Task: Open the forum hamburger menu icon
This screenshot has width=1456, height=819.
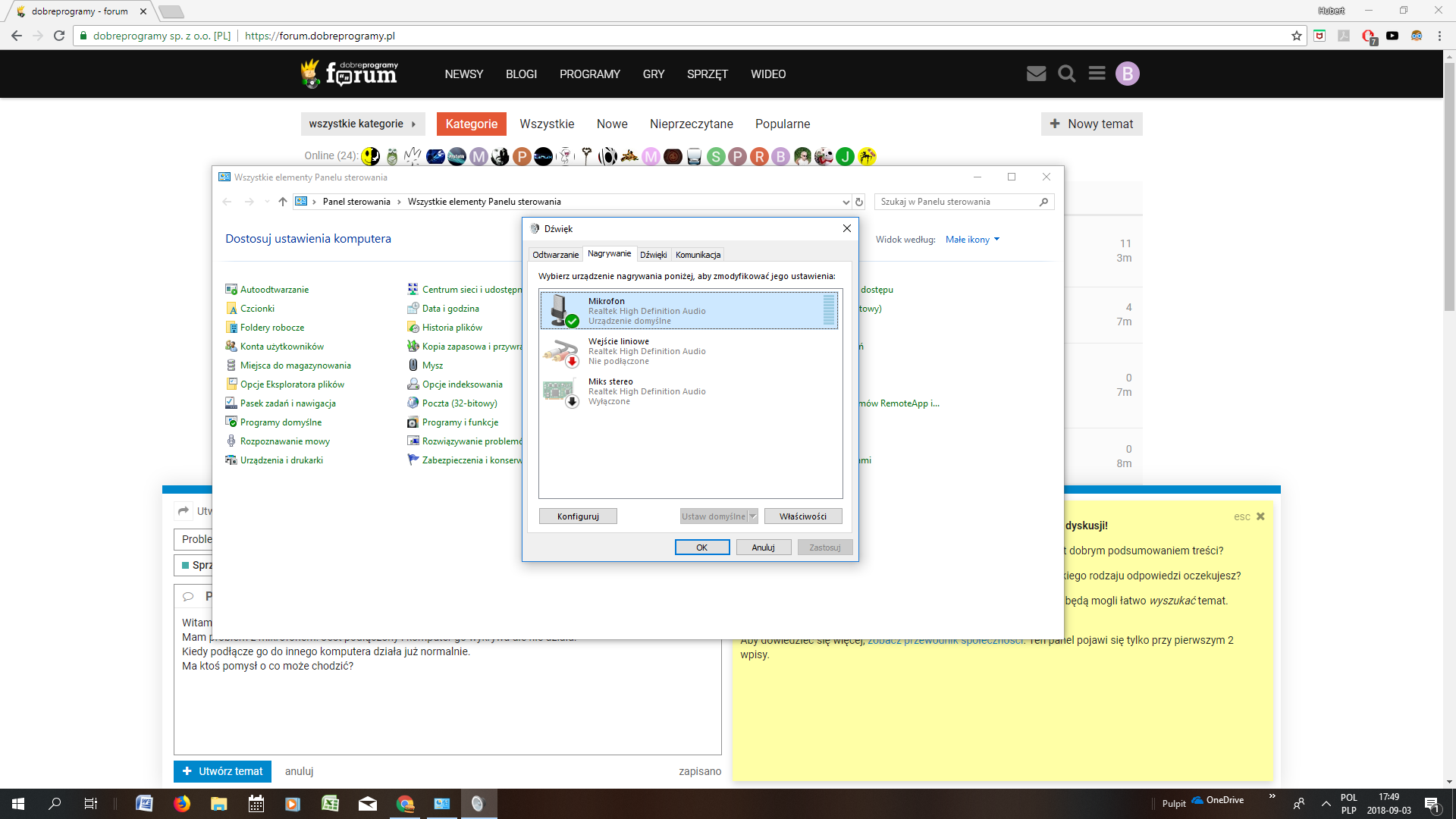Action: [1097, 74]
